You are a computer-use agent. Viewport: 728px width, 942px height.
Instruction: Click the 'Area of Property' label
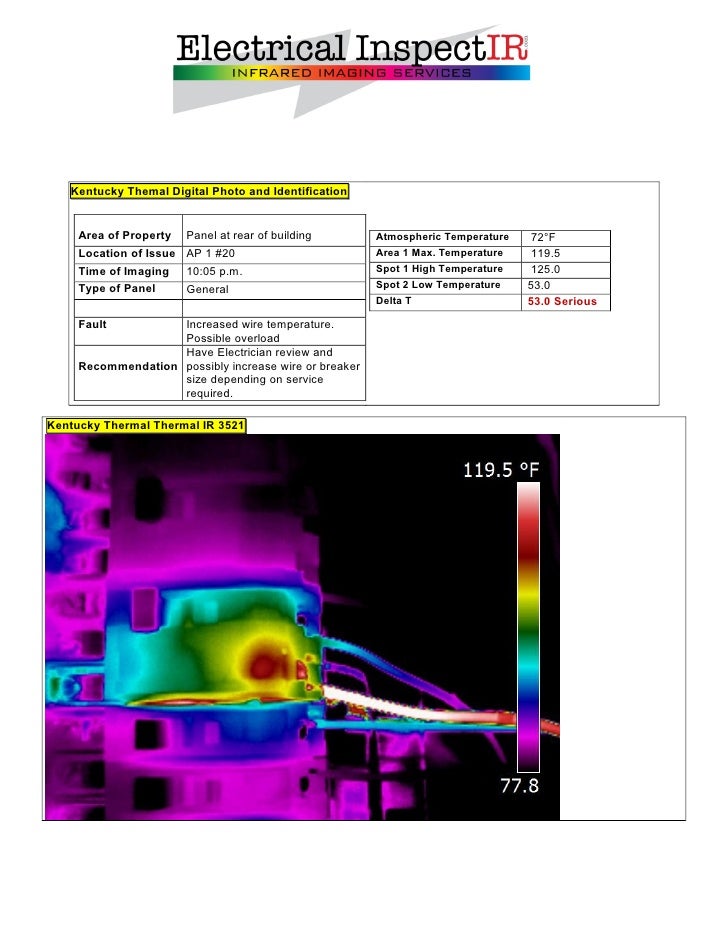tap(125, 236)
